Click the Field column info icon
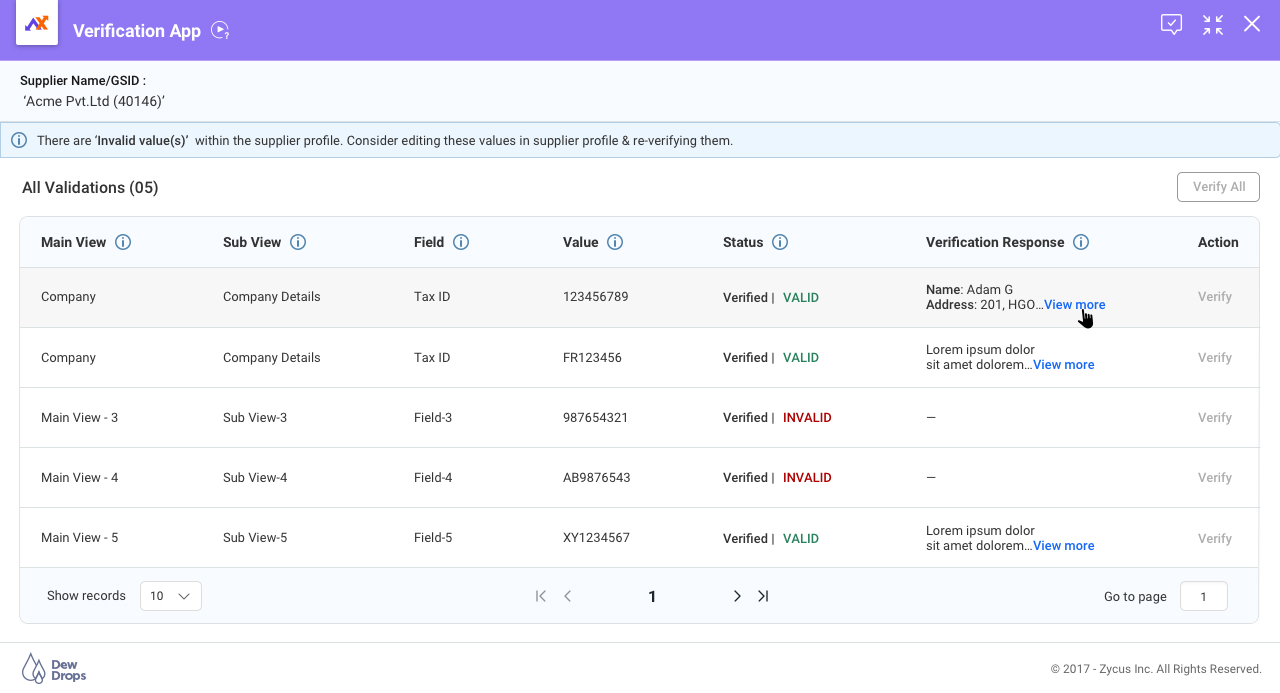1280x693 pixels. pos(461,242)
